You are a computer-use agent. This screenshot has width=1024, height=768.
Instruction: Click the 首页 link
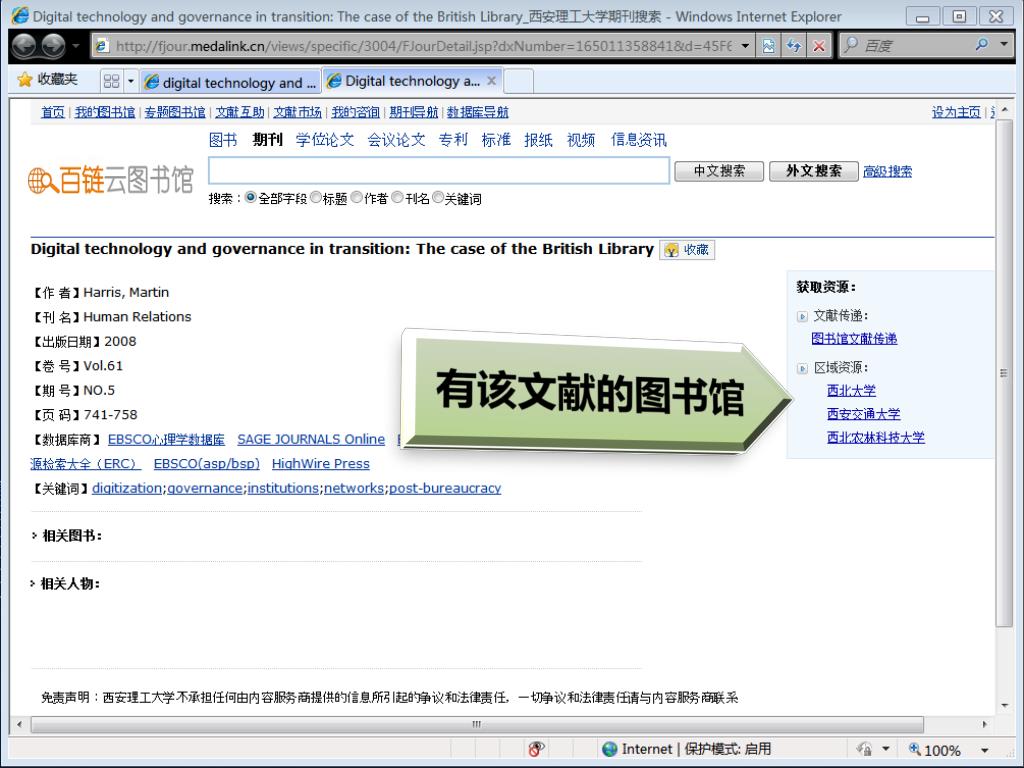click(53, 112)
